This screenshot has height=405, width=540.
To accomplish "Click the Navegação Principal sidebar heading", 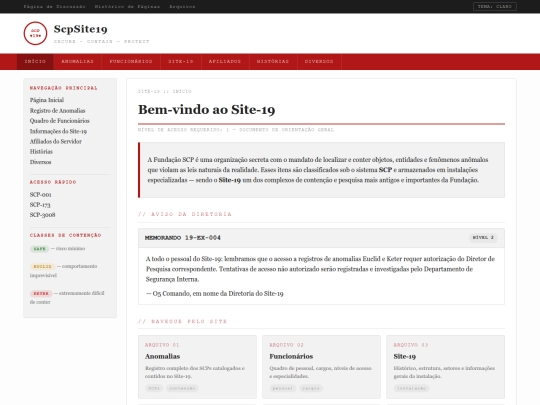I will [64, 88].
